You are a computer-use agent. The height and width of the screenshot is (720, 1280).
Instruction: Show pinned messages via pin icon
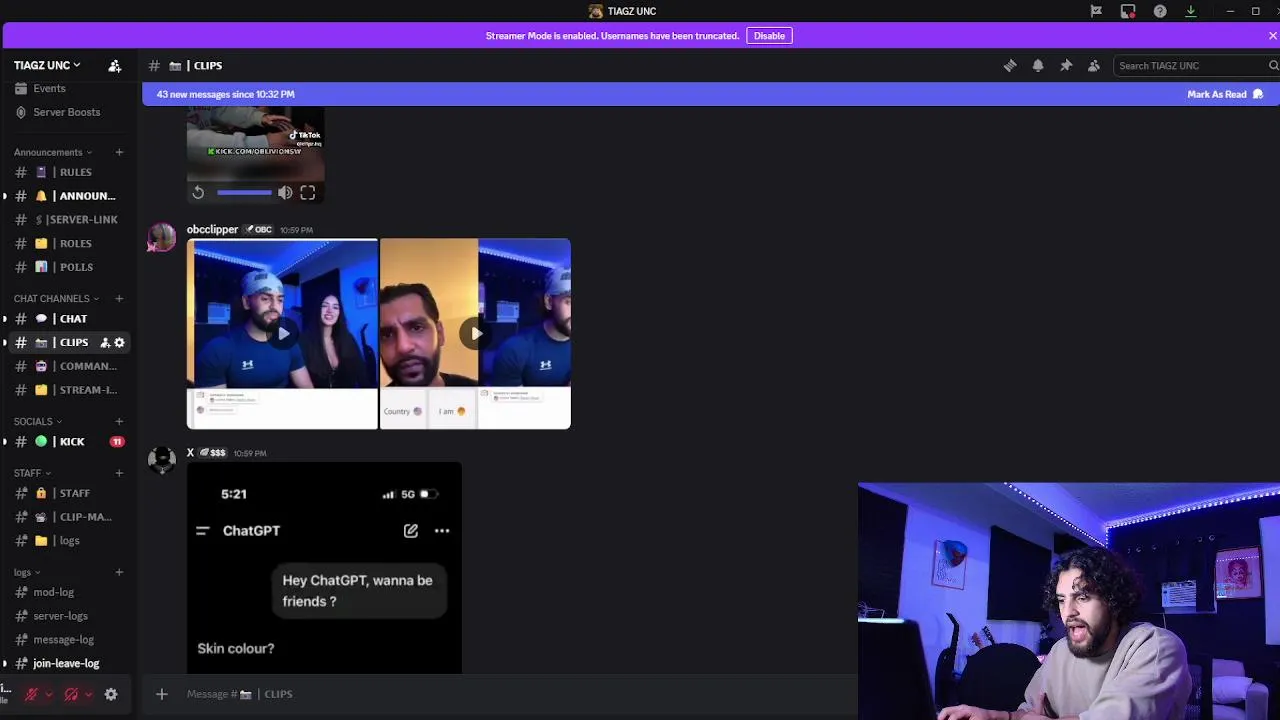(1066, 65)
